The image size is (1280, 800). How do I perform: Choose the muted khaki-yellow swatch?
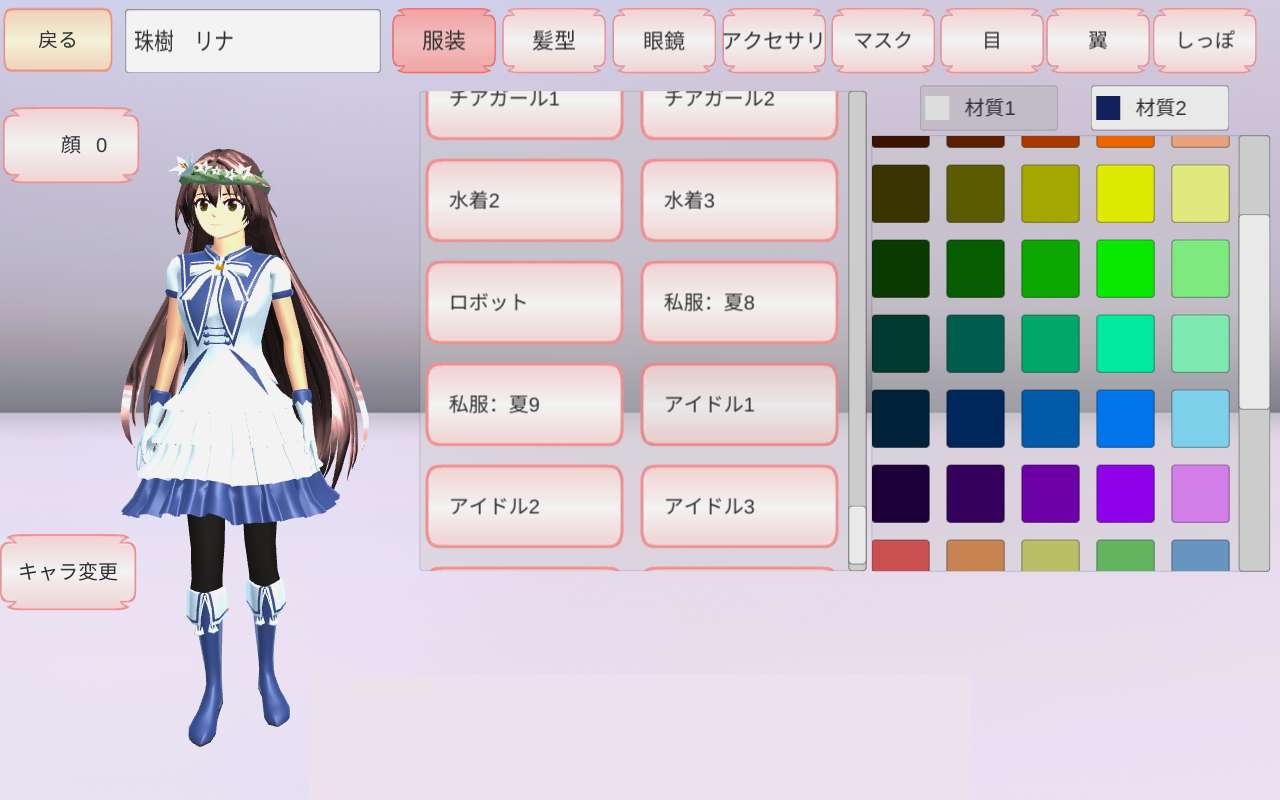tap(1051, 556)
